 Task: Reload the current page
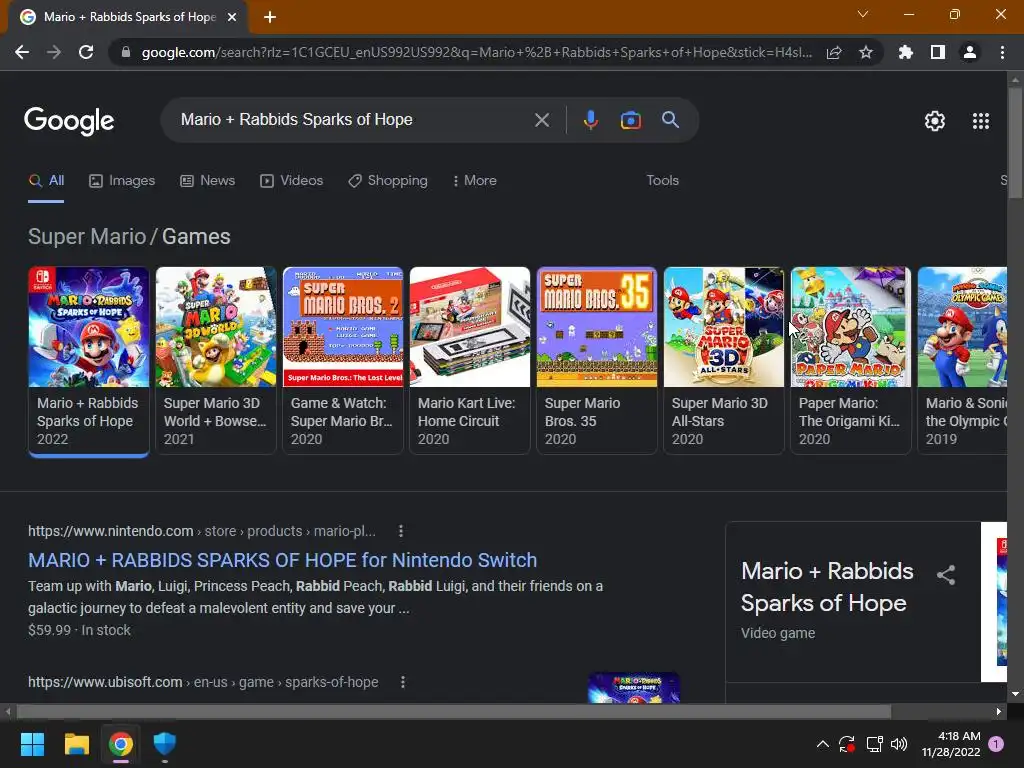point(86,52)
